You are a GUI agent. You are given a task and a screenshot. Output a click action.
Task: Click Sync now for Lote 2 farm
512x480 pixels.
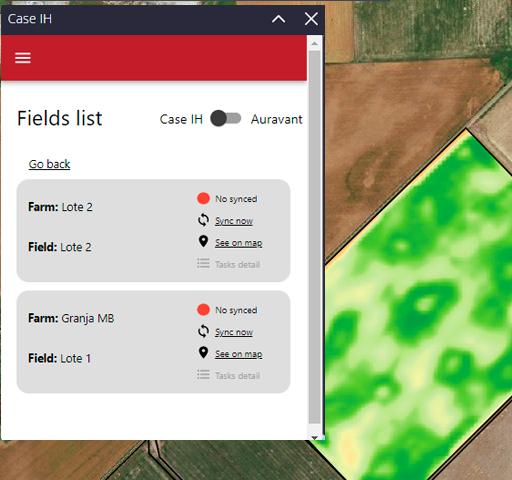(234, 221)
